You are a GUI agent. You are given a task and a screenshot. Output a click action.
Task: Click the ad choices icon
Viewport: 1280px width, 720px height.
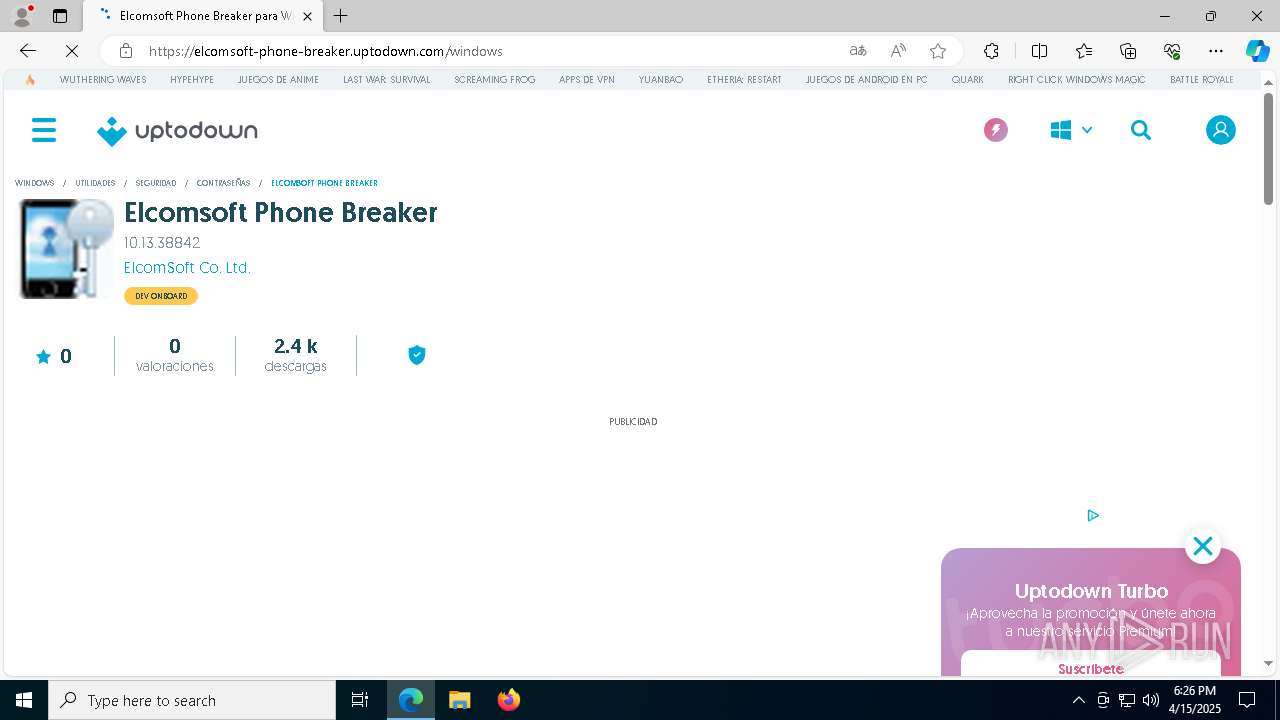point(1093,515)
